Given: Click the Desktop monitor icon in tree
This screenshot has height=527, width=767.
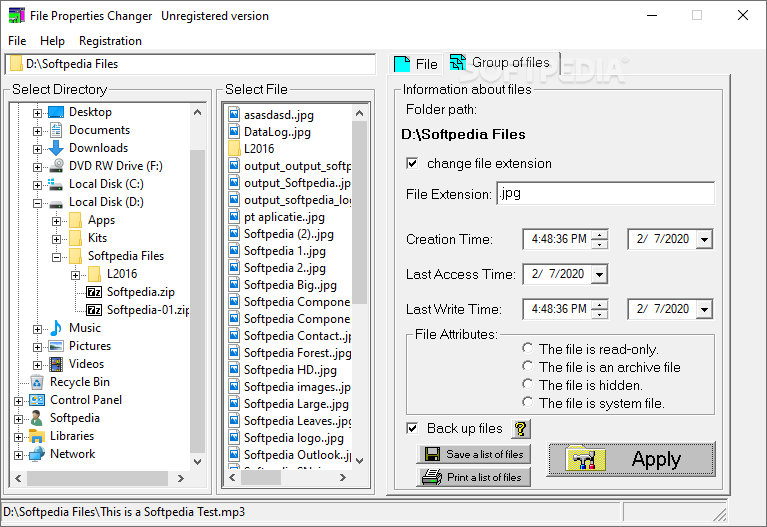Looking at the screenshot, I should coord(56,112).
